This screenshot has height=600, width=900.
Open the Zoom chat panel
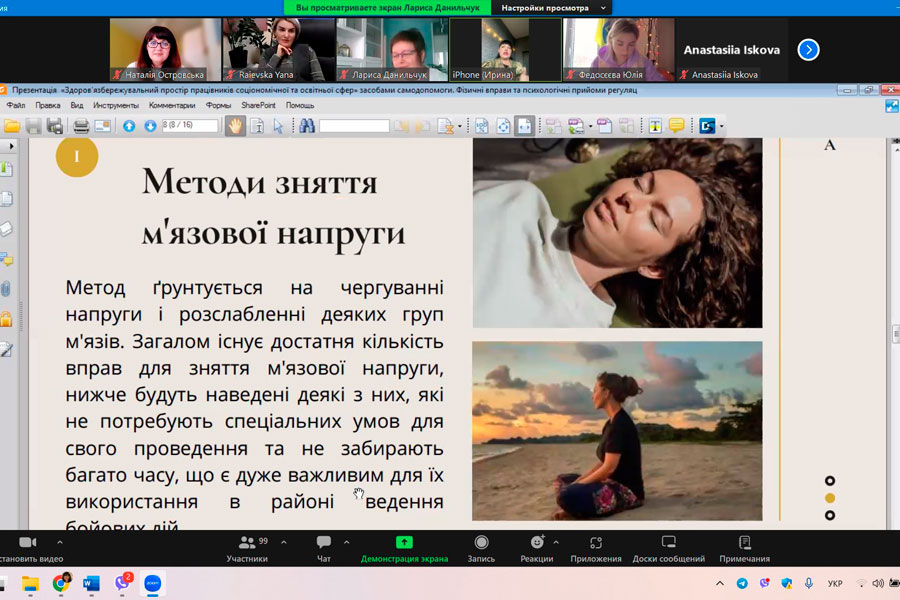click(324, 547)
